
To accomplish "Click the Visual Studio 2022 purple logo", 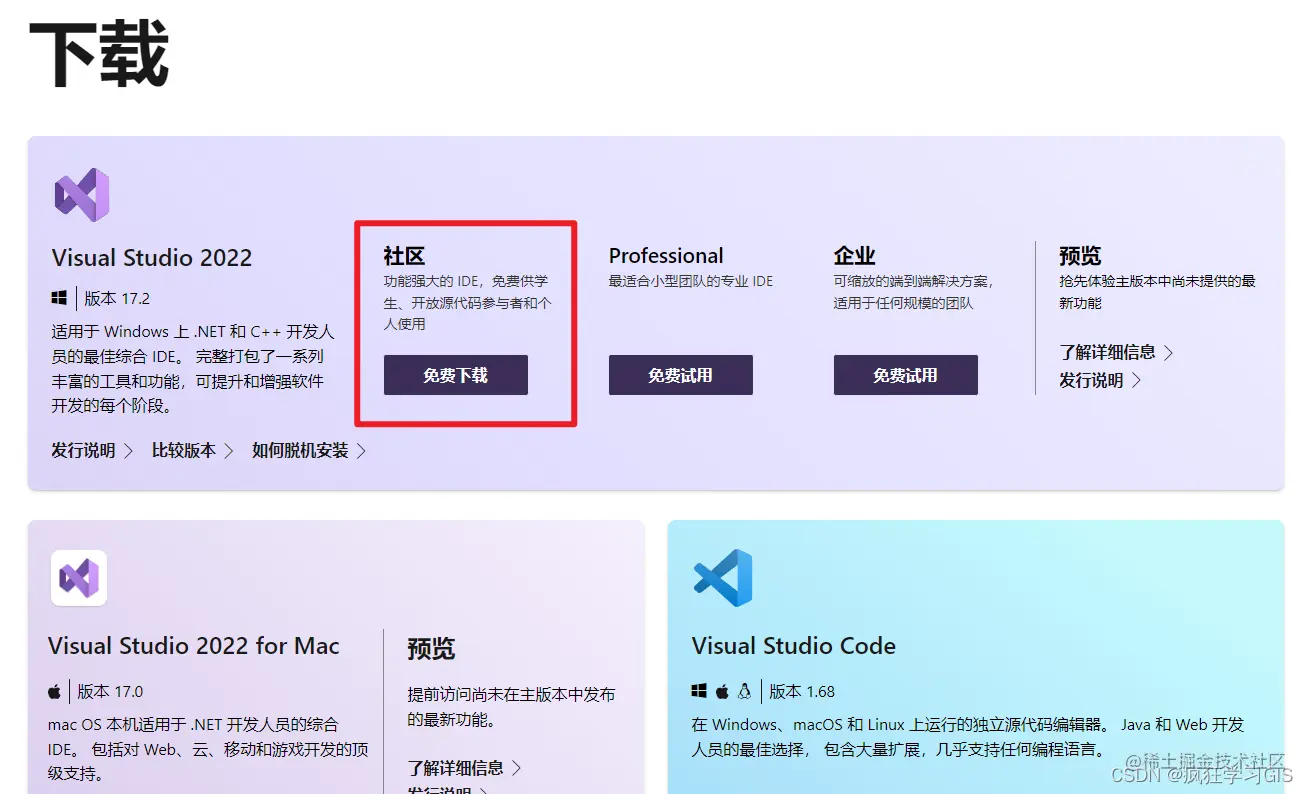I will click(81, 193).
